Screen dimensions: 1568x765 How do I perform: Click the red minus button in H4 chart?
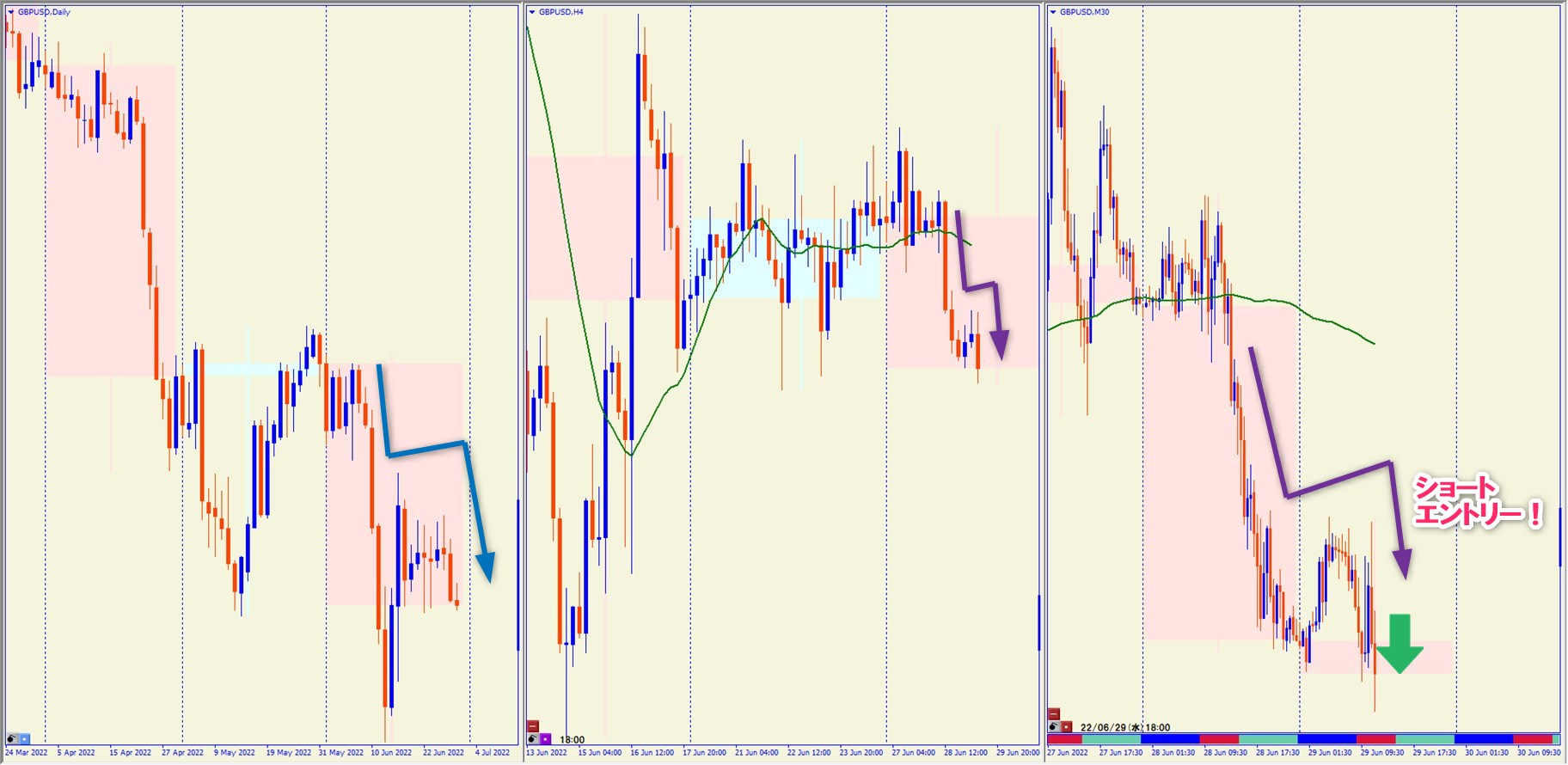point(533,726)
